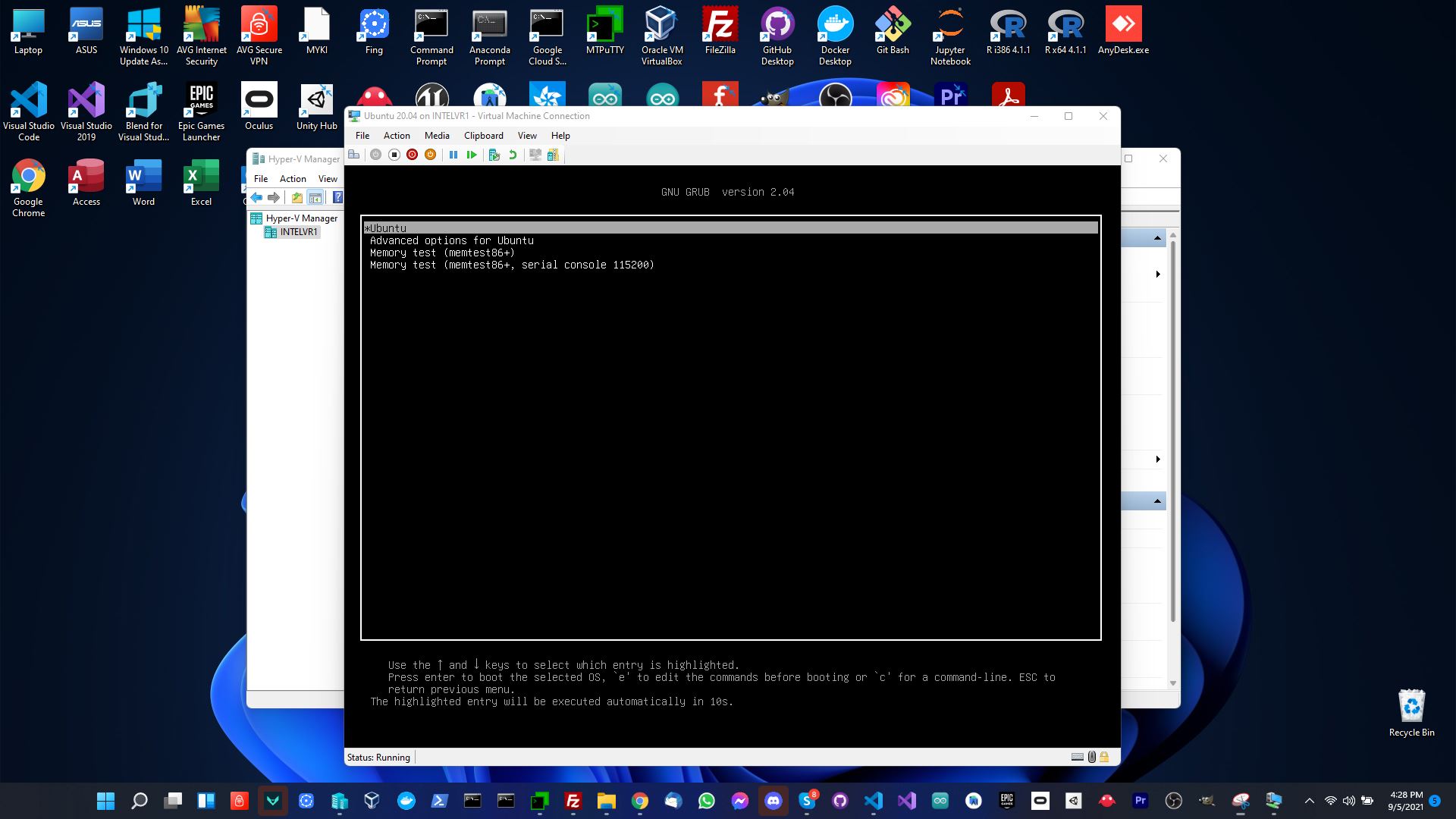Send Ctrl+Alt+Del via the VM toolbar icon
1456x819 pixels.
click(354, 155)
